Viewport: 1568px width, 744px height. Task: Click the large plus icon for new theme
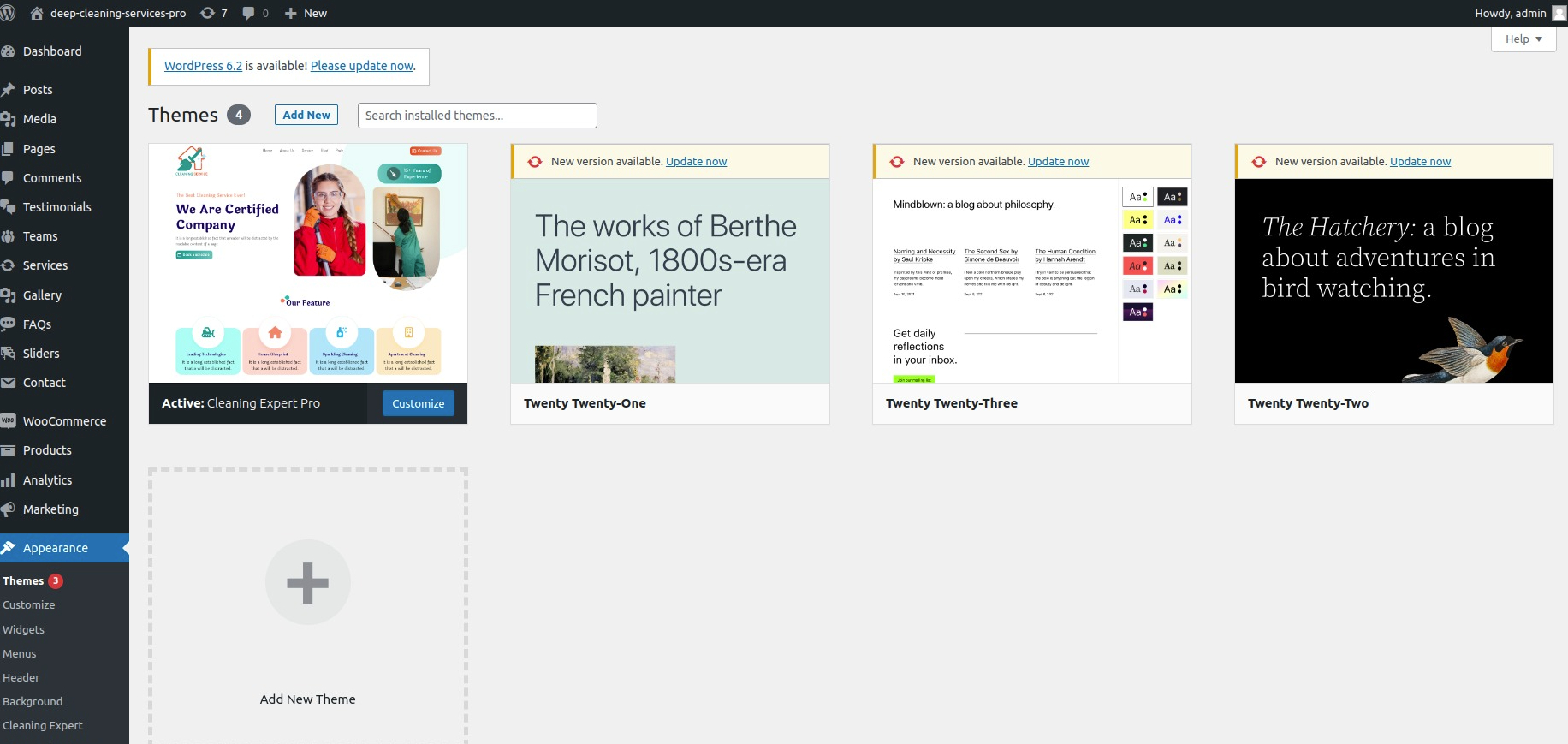coord(308,583)
